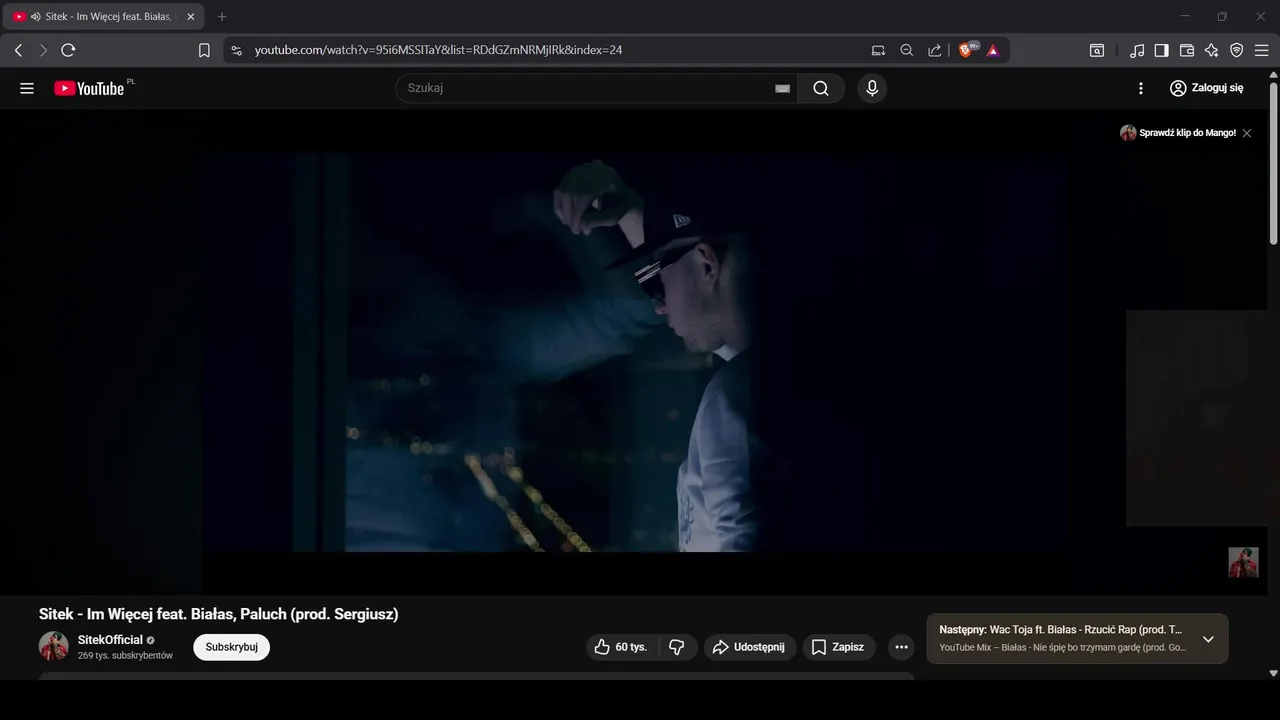Open the YouTube guide hamburger menu
Viewport: 1280px width, 720px height.
27,88
